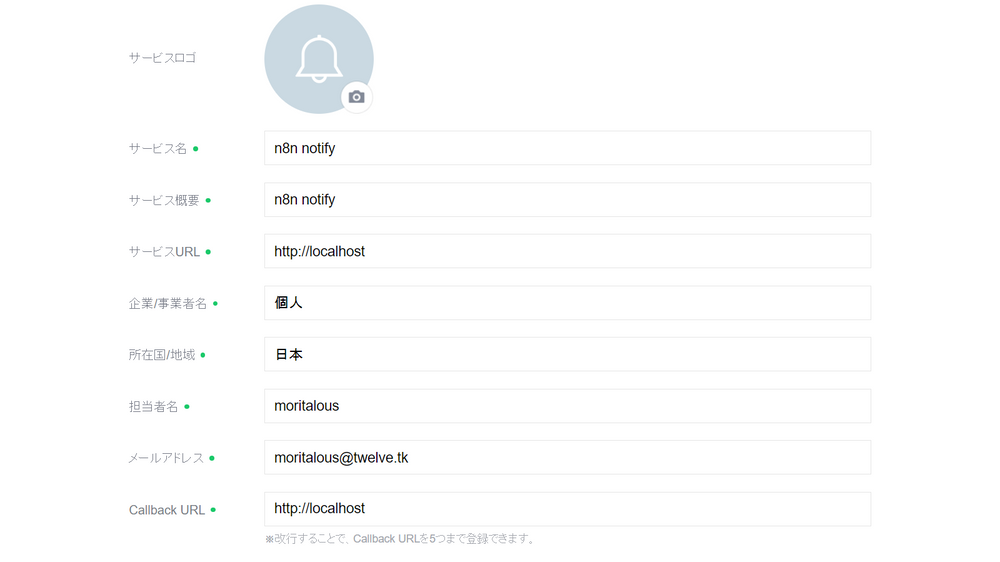Click the 担当者名 label text
The image size is (1000, 562).
(x=153, y=406)
